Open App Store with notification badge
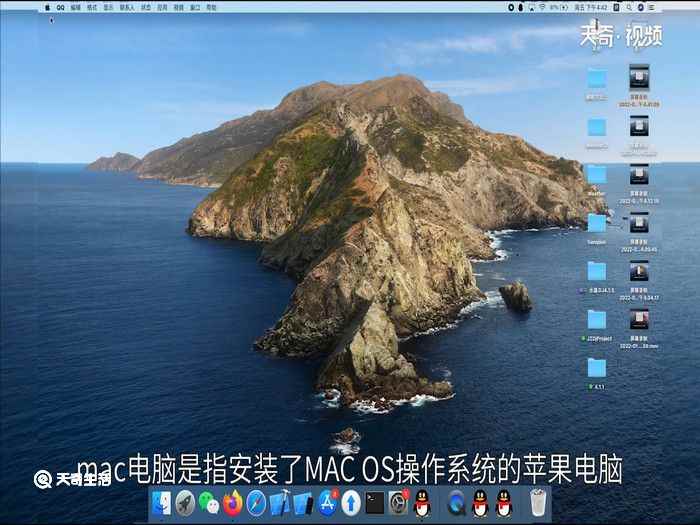 point(328,503)
